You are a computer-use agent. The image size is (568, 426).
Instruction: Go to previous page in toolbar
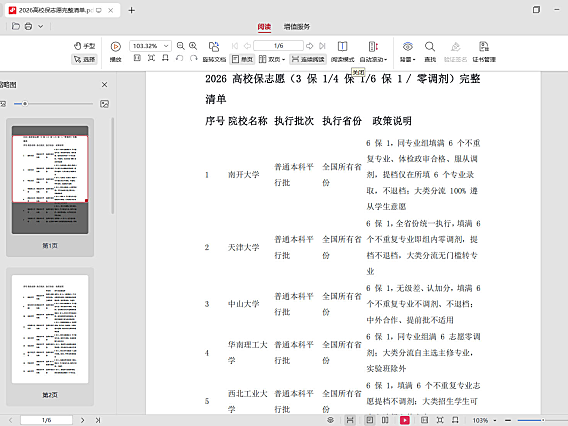coord(247,46)
